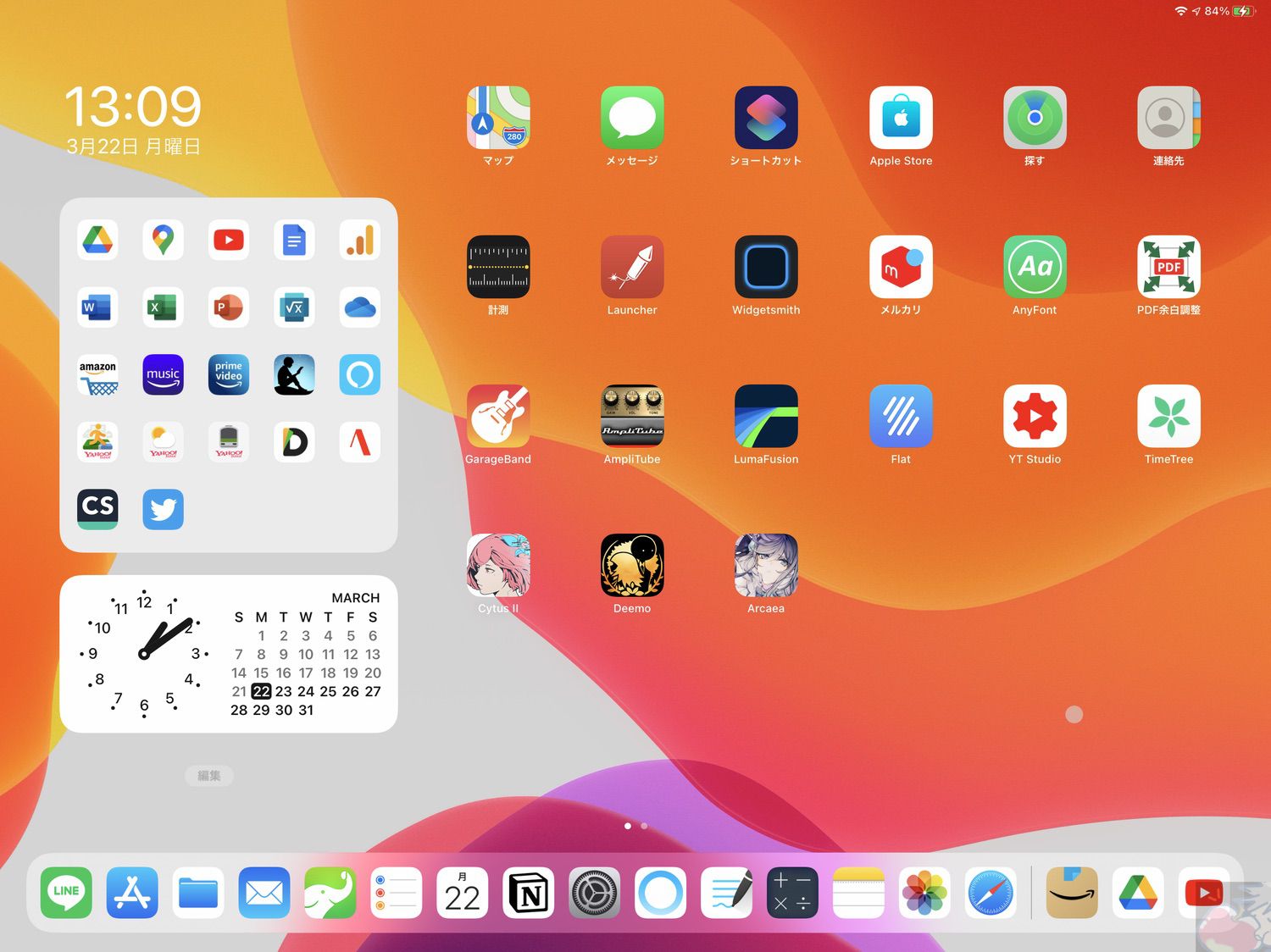
Task: Tap the 編集 (Edit) widgets button
Action: (x=208, y=775)
